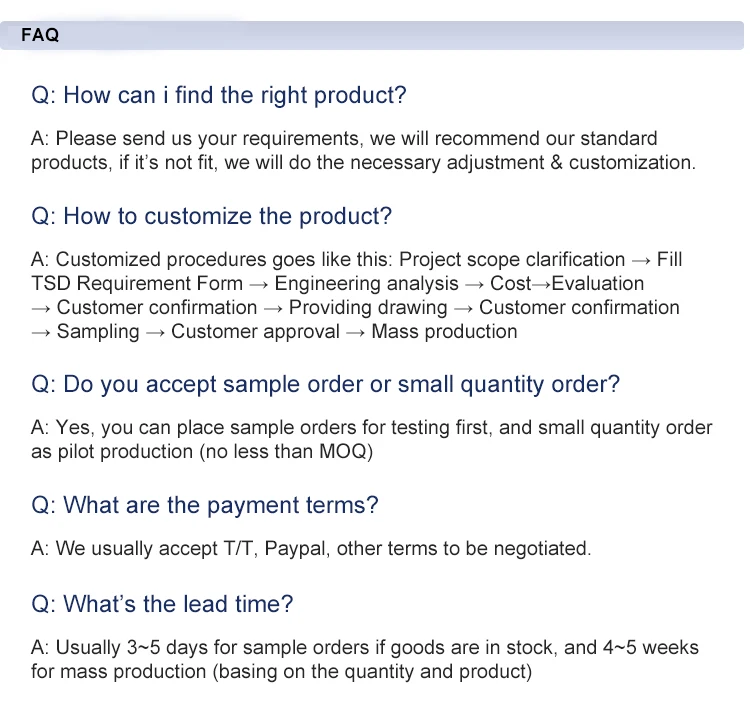Image resolution: width=750 pixels, height=720 pixels.
Task: Click the "Cost→Evaluation" step
Action: (567, 283)
